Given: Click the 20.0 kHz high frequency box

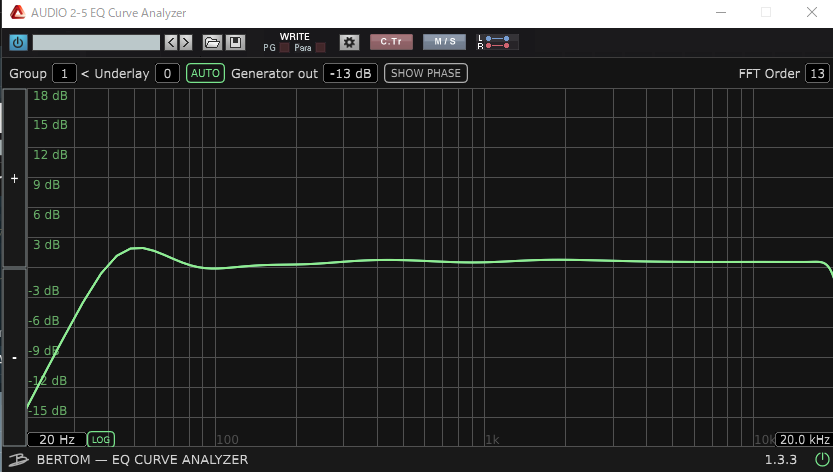Looking at the screenshot, I should (804, 440).
